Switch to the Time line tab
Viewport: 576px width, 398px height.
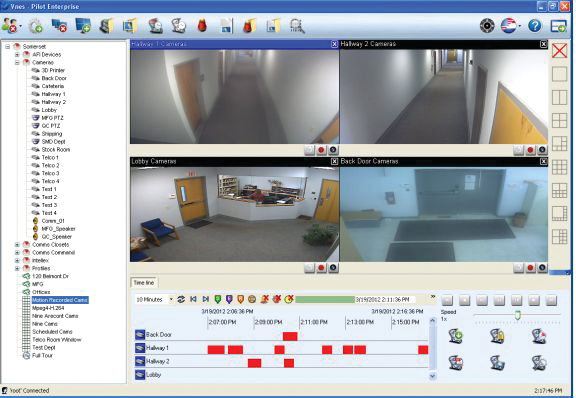click(144, 283)
